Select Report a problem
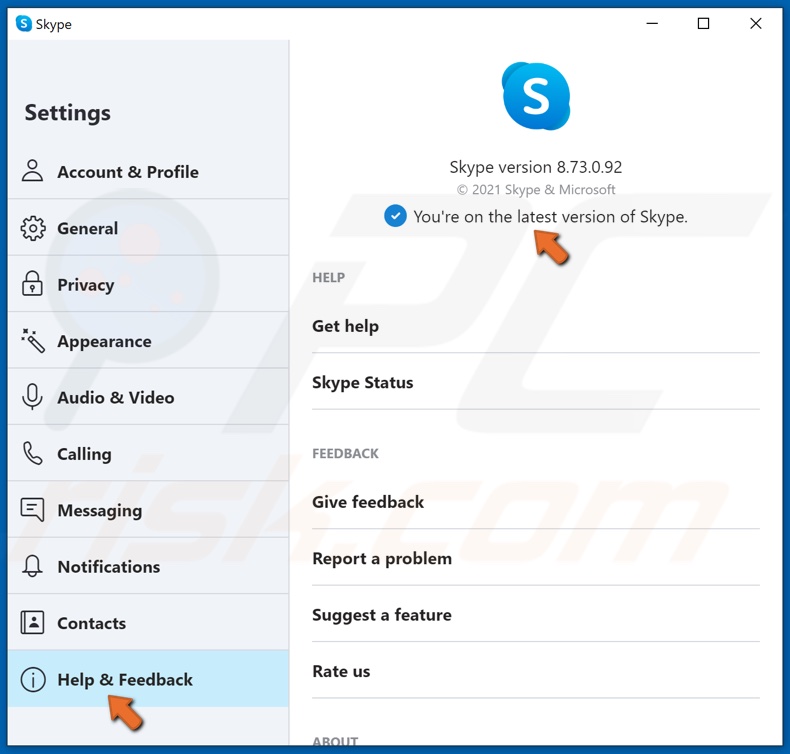This screenshot has width=790, height=754. coord(536,558)
